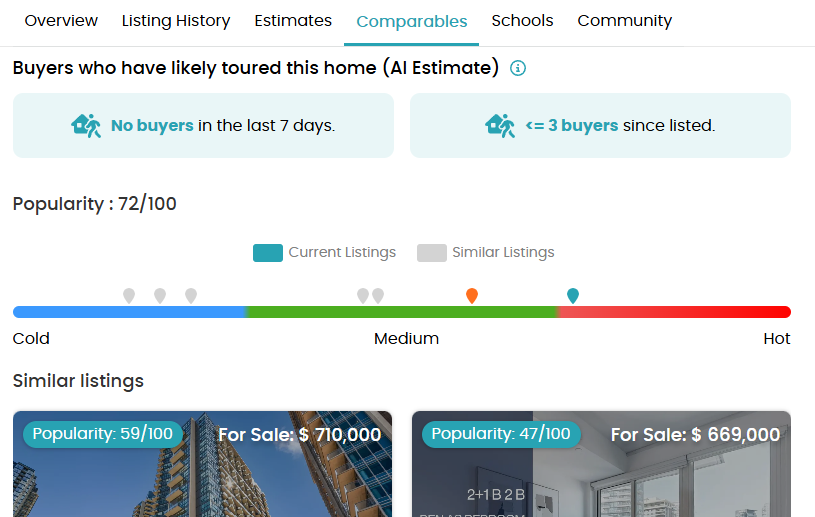Viewport: 815px width, 517px height.
Task: View the Community tab
Action: 625,21
